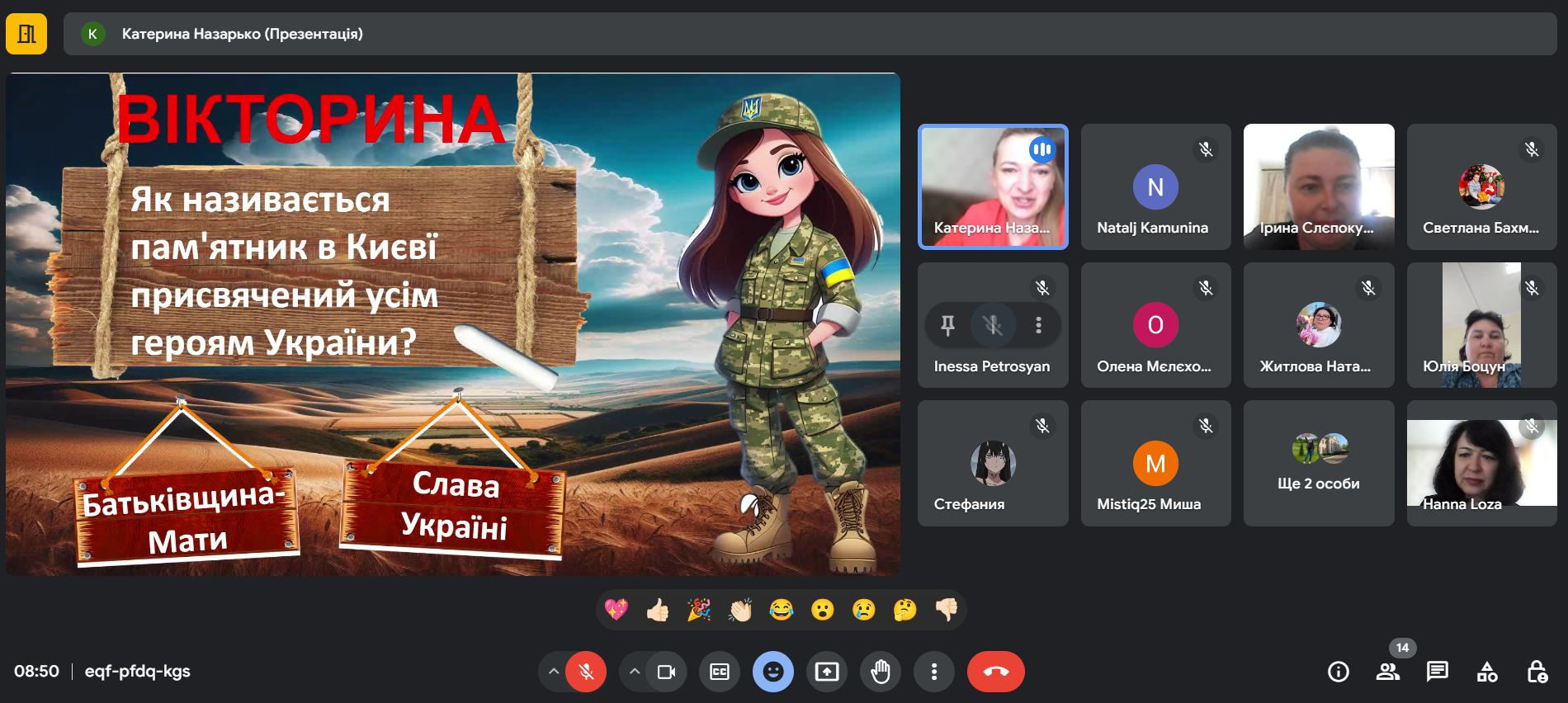Send the thumbs up reaction
1568x703 pixels.
tap(658, 610)
